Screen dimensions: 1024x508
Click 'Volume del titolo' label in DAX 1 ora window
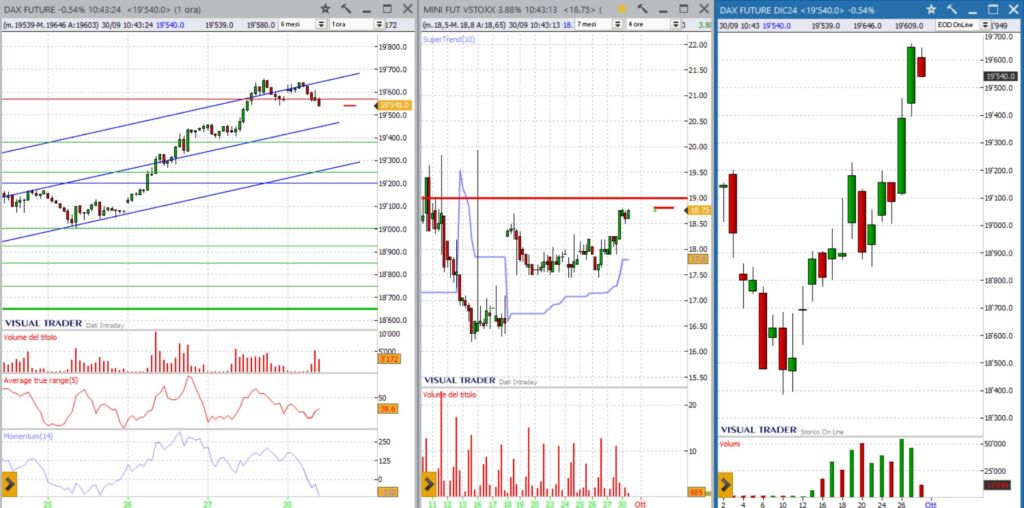point(30,337)
